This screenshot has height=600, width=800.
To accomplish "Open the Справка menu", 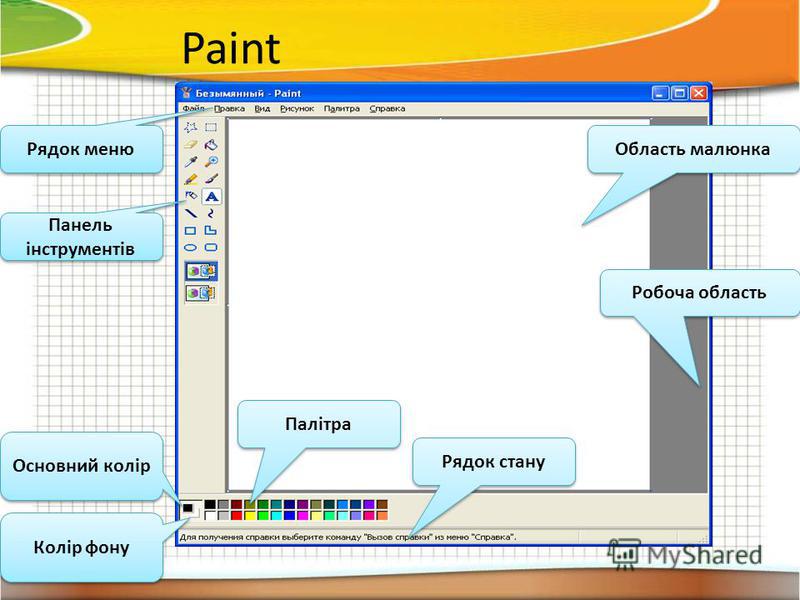I will point(387,109).
